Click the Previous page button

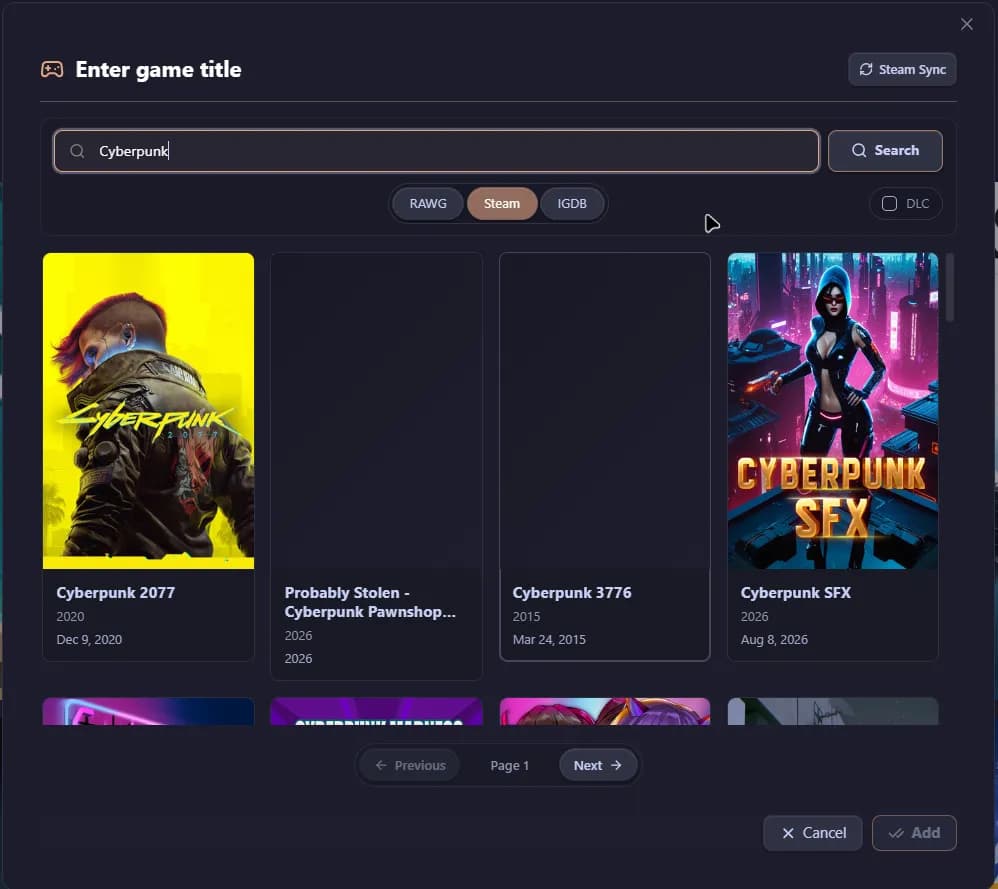(410, 766)
